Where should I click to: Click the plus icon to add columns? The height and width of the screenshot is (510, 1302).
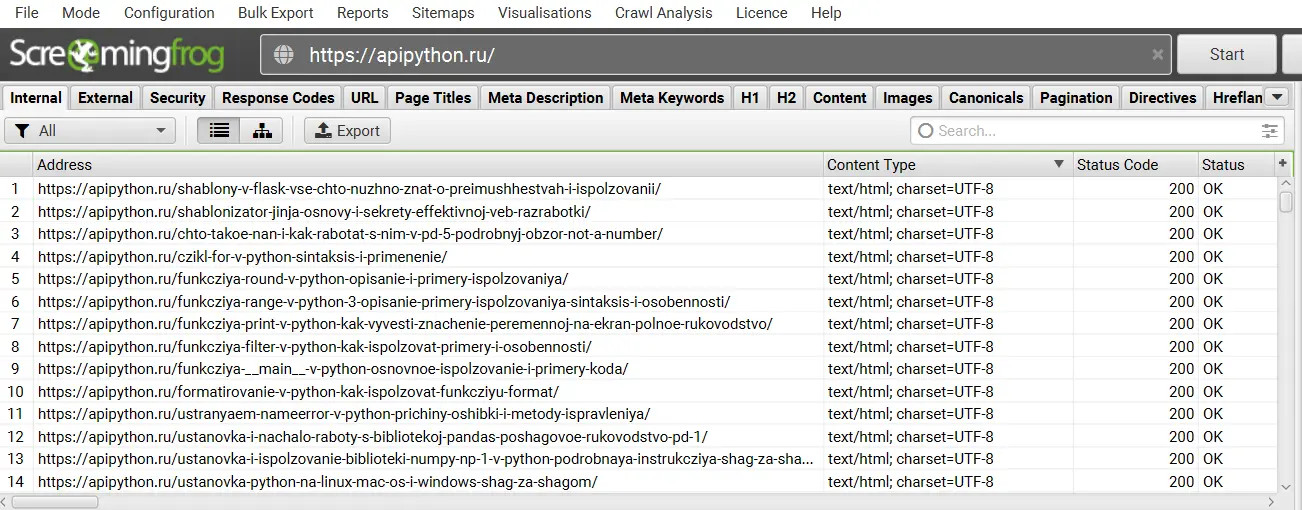click(1283, 164)
